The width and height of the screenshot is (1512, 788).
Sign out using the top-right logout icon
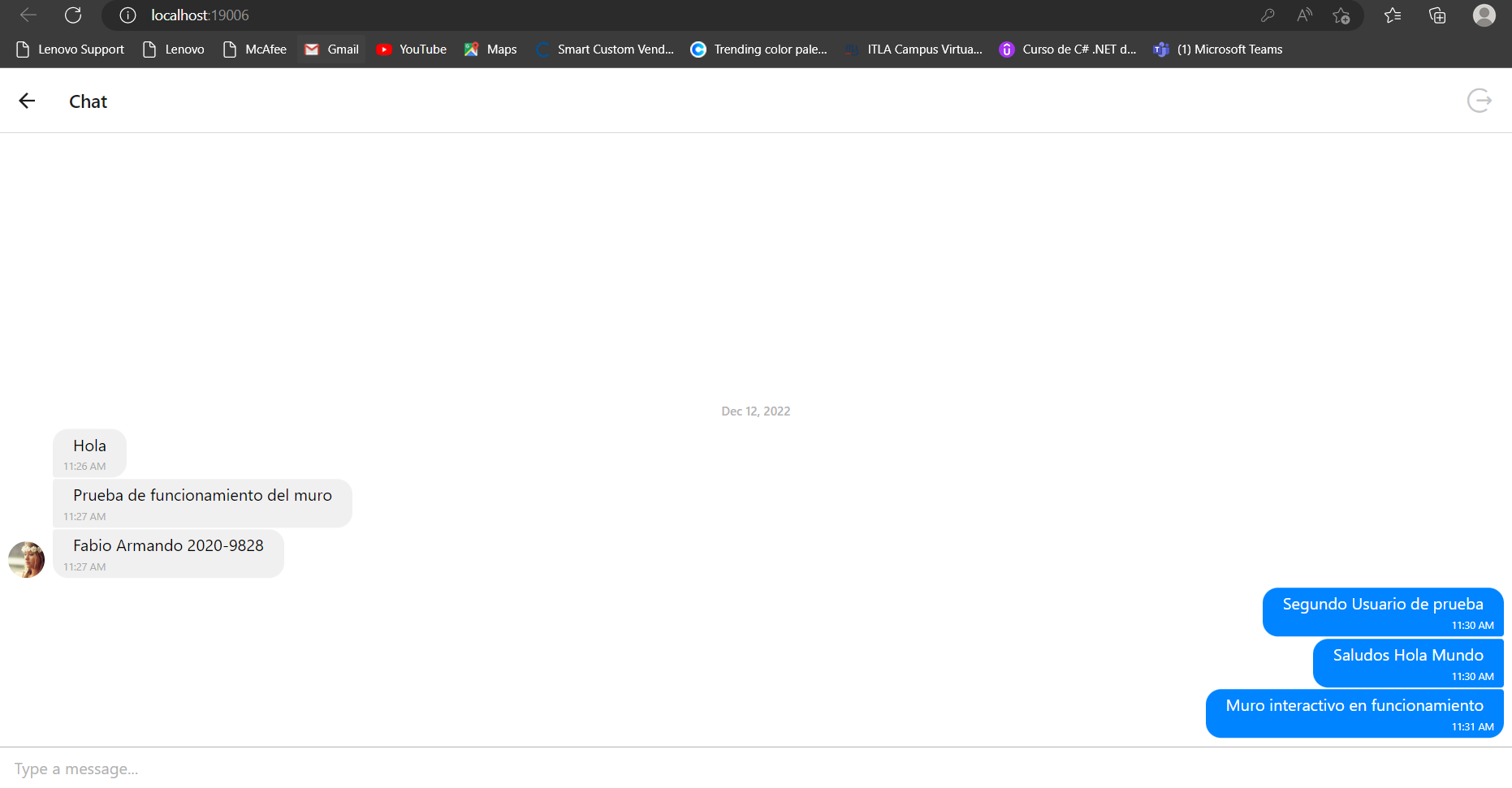1480,100
